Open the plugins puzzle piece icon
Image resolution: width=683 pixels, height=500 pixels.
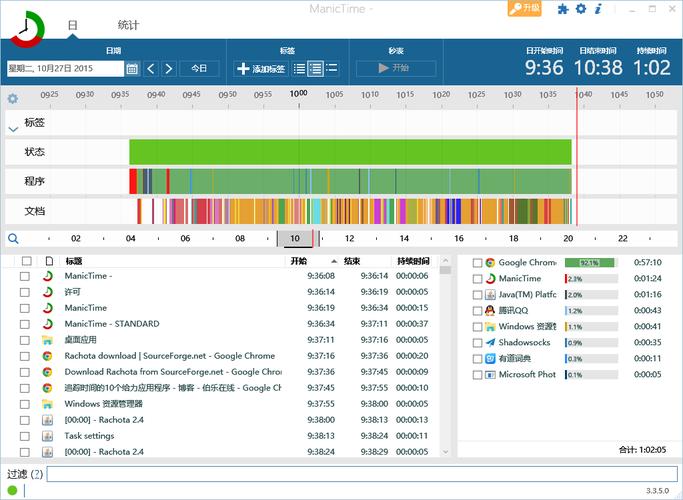[563, 9]
